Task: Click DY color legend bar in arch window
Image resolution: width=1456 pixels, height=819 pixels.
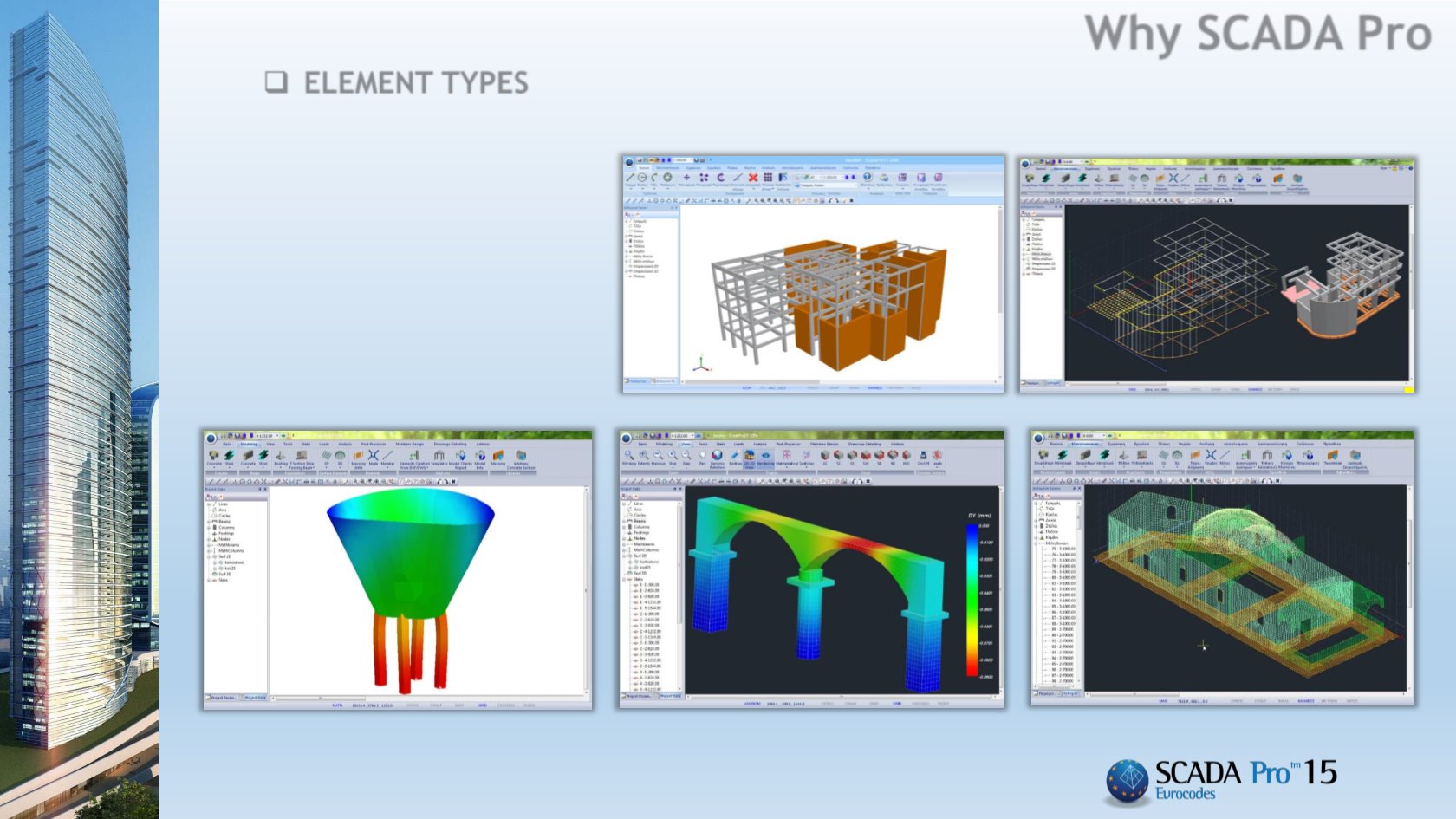Action: [x=972, y=600]
